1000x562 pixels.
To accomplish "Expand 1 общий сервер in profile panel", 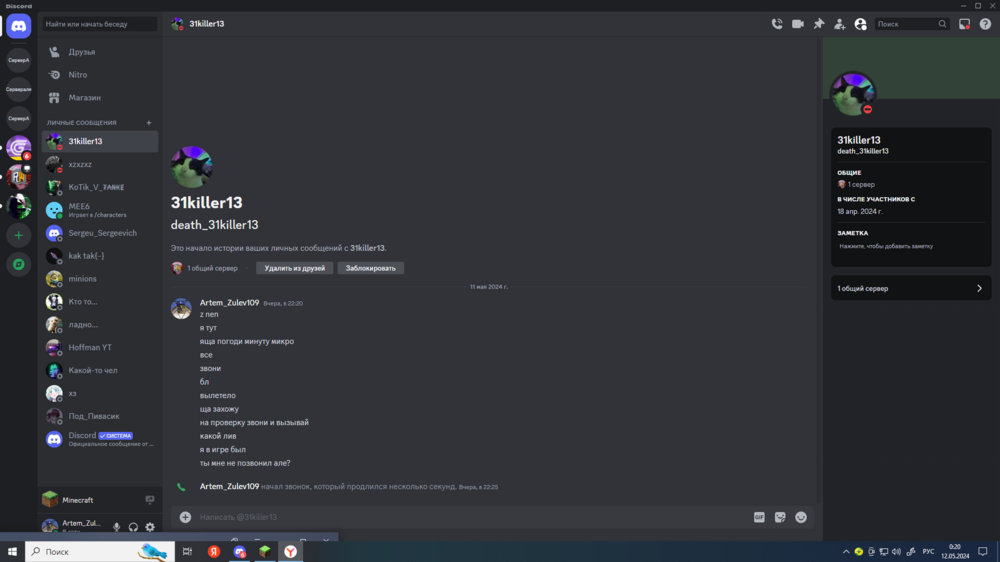I will coord(911,288).
